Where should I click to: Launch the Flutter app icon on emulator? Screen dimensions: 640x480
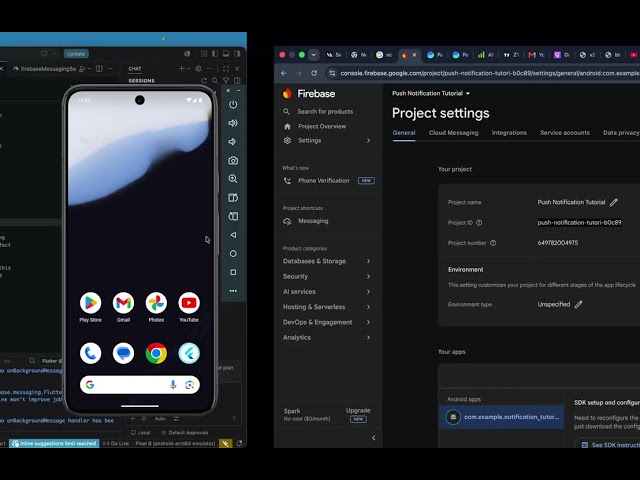pos(189,353)
